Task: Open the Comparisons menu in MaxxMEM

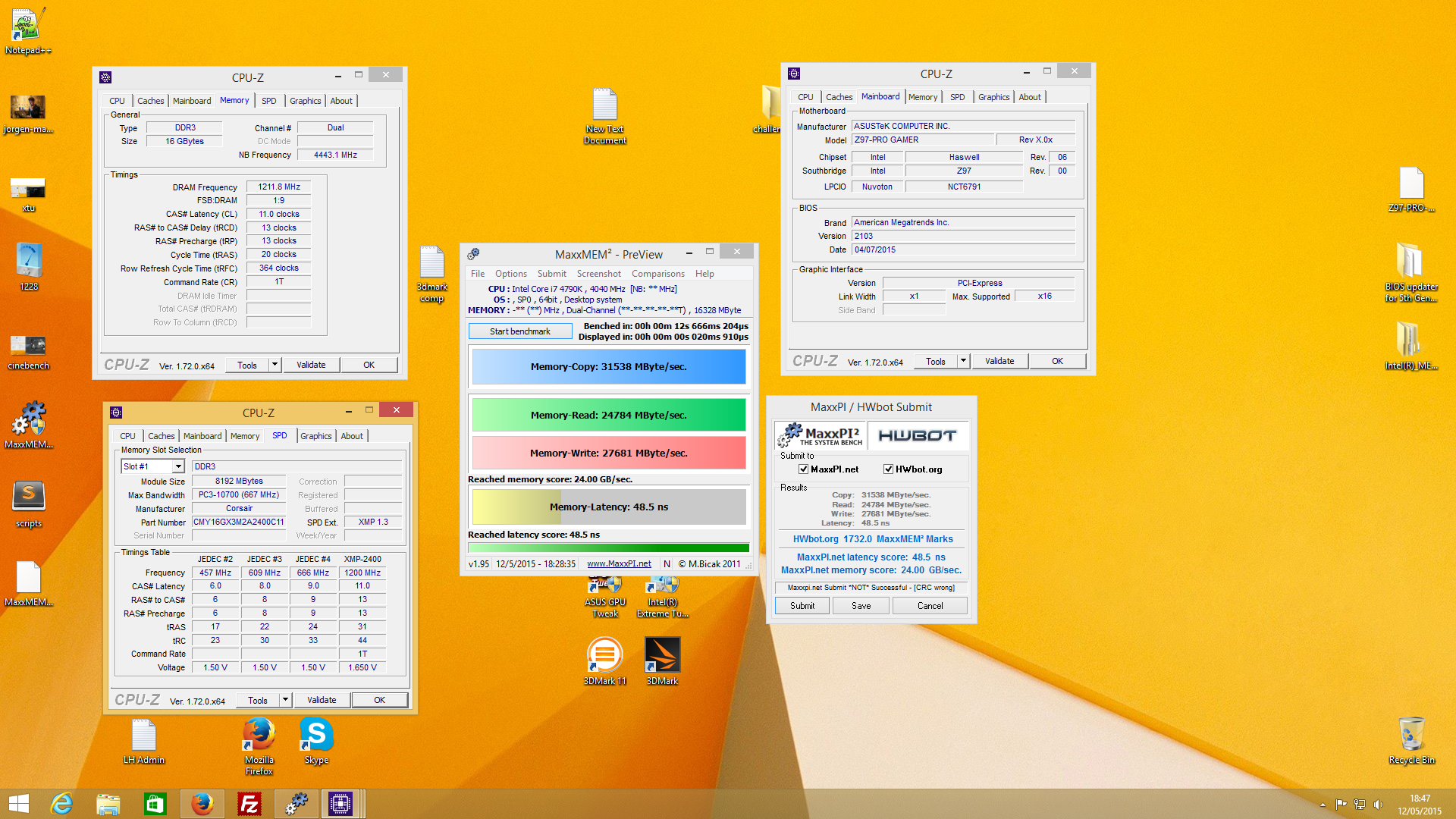Action: tap(658, 274)
